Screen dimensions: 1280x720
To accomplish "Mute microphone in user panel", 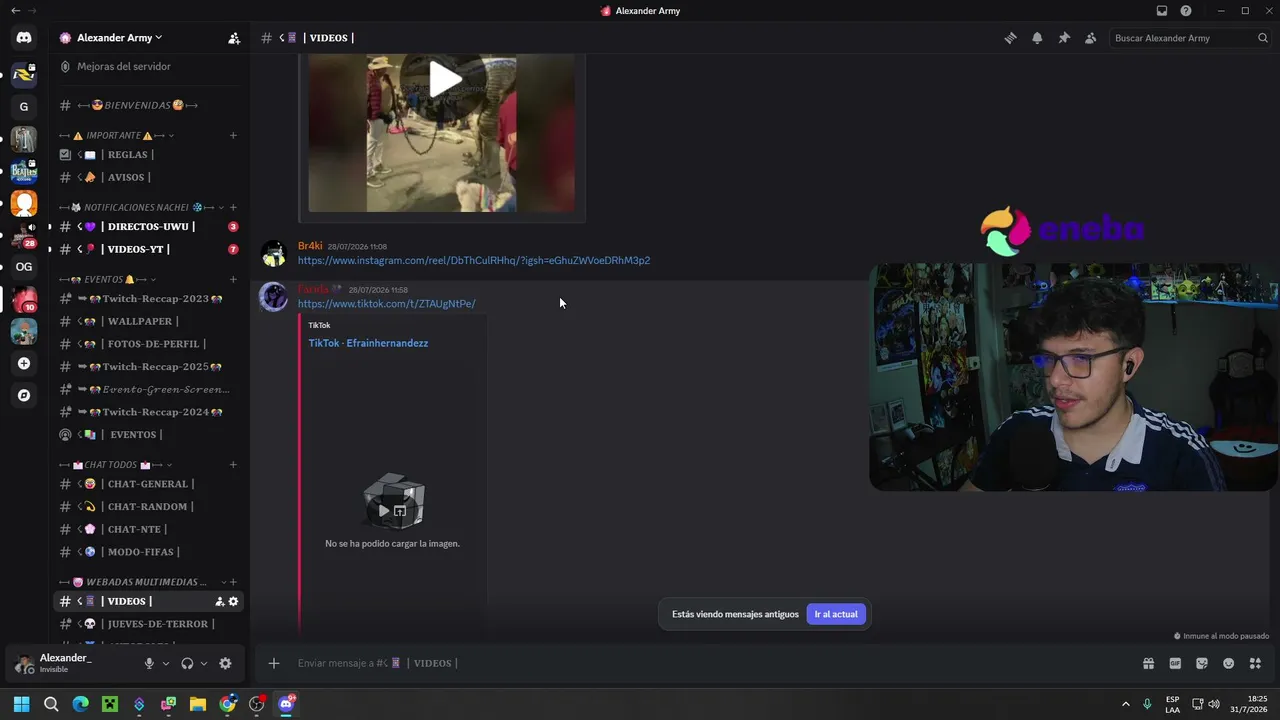I will 149,663.
